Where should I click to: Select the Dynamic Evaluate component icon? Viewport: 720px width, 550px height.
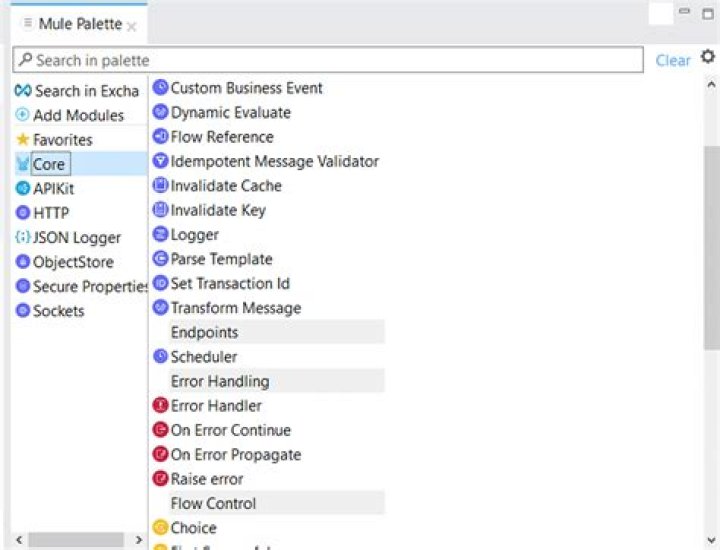pyautogui.click(x=160, y=112)
